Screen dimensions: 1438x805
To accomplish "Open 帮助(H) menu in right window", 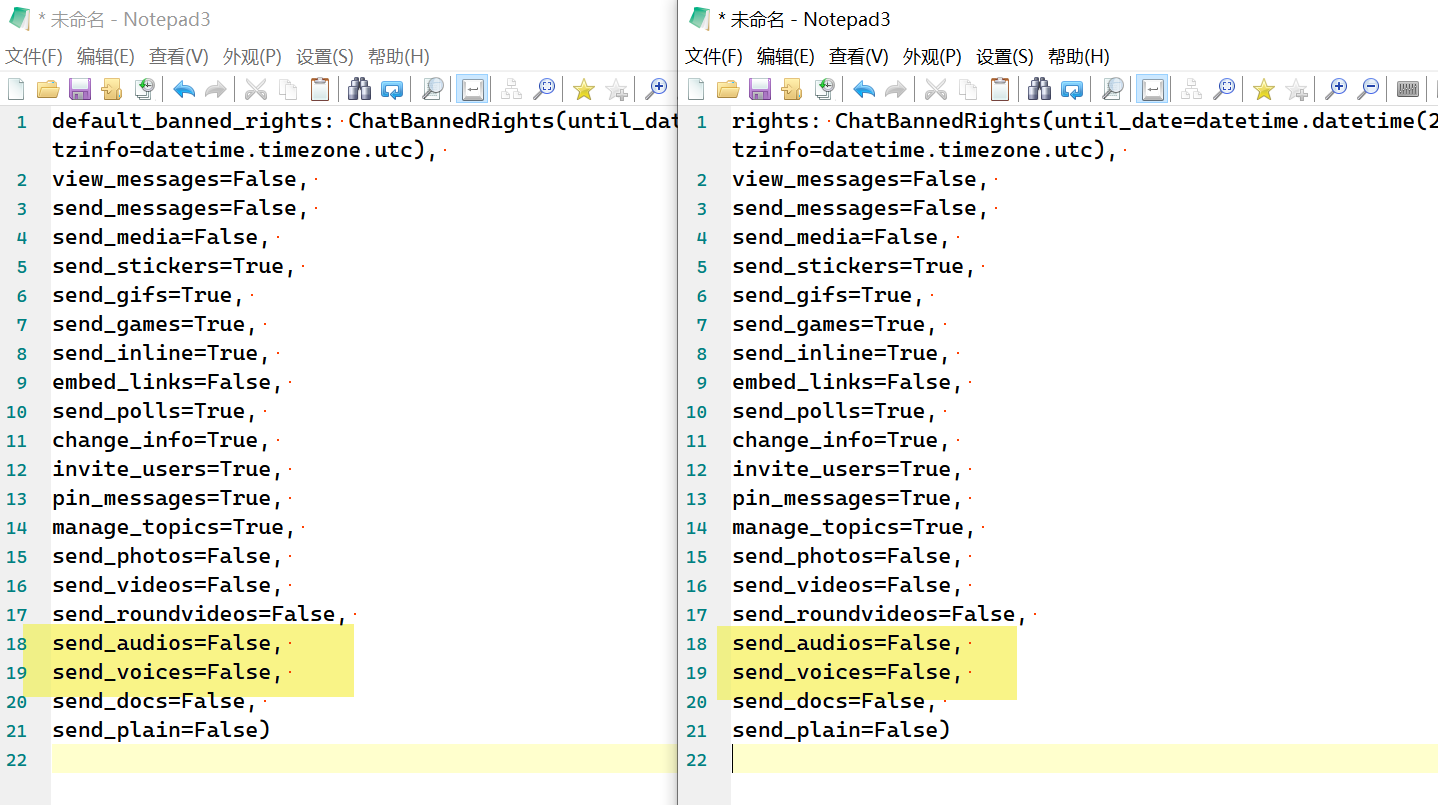I will tap(1078, 57).
